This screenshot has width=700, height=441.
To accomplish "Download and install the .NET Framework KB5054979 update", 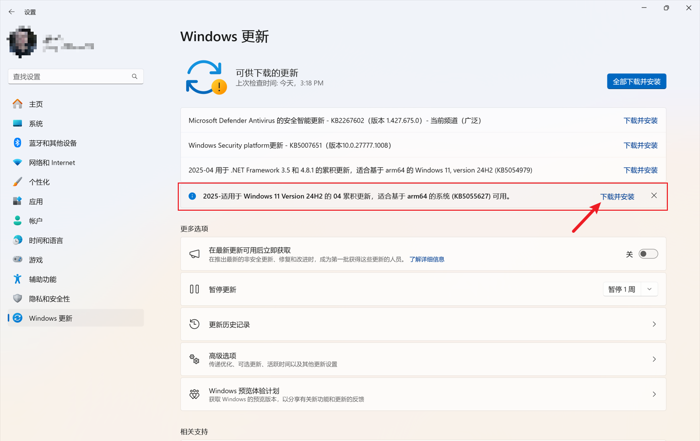I will 640,170.
